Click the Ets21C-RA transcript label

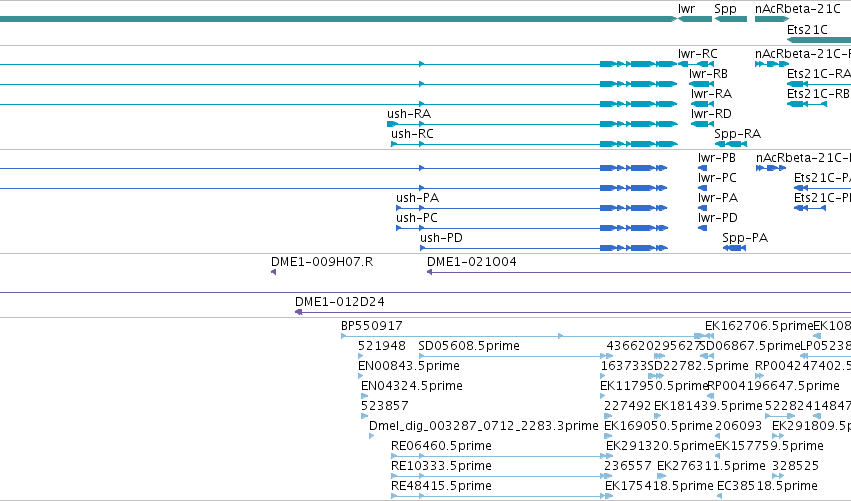[x=818, y=74]
